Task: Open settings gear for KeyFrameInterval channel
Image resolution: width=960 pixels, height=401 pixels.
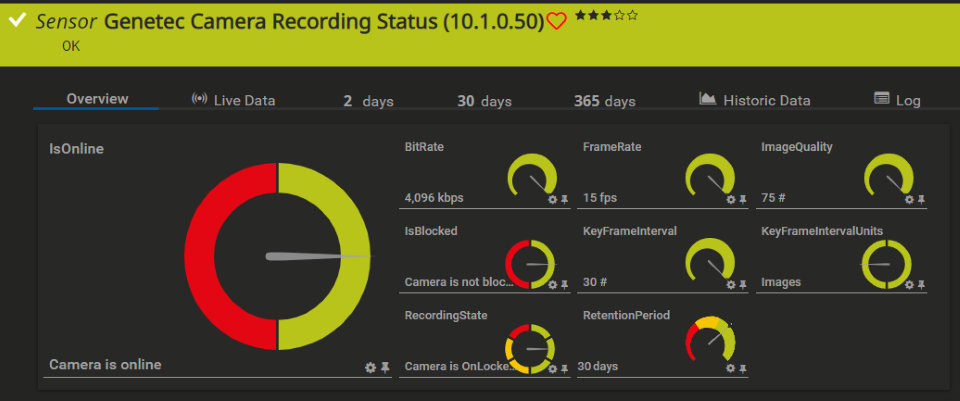Action: click(730, 285)
